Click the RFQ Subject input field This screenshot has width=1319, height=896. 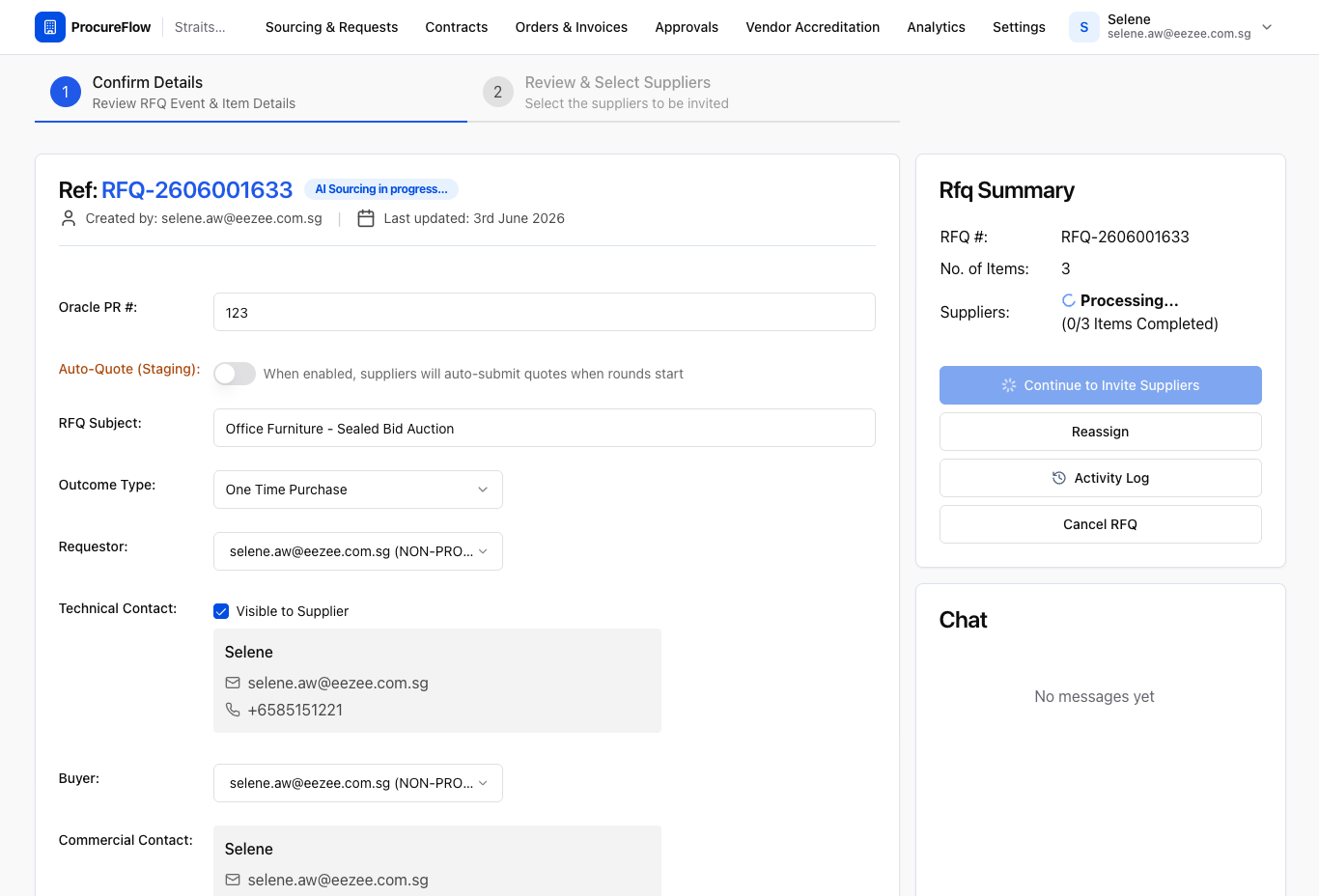(x=545, y=428)
